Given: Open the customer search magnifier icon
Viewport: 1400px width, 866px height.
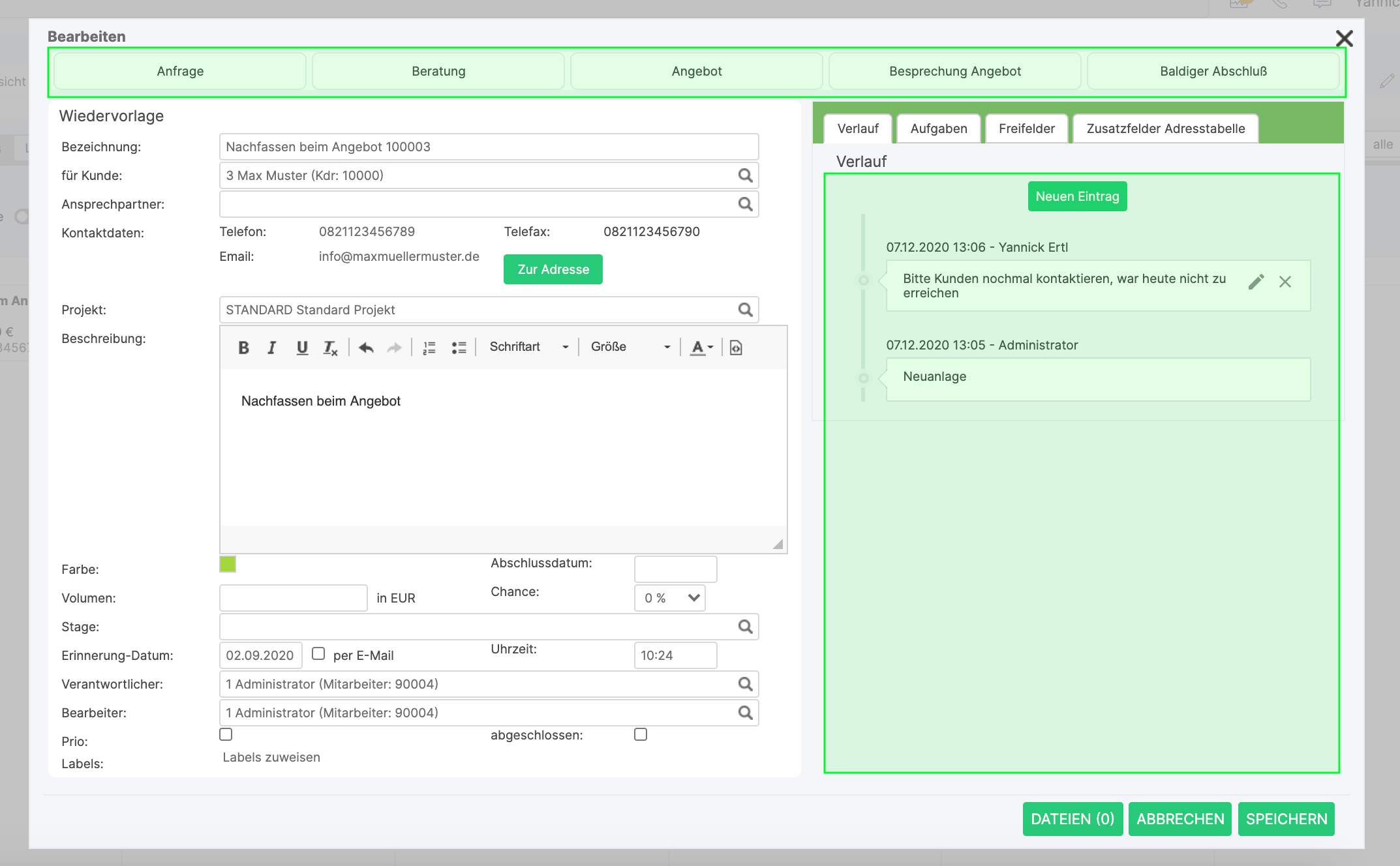Looking at the screenshot, I should tap(745, 175).
